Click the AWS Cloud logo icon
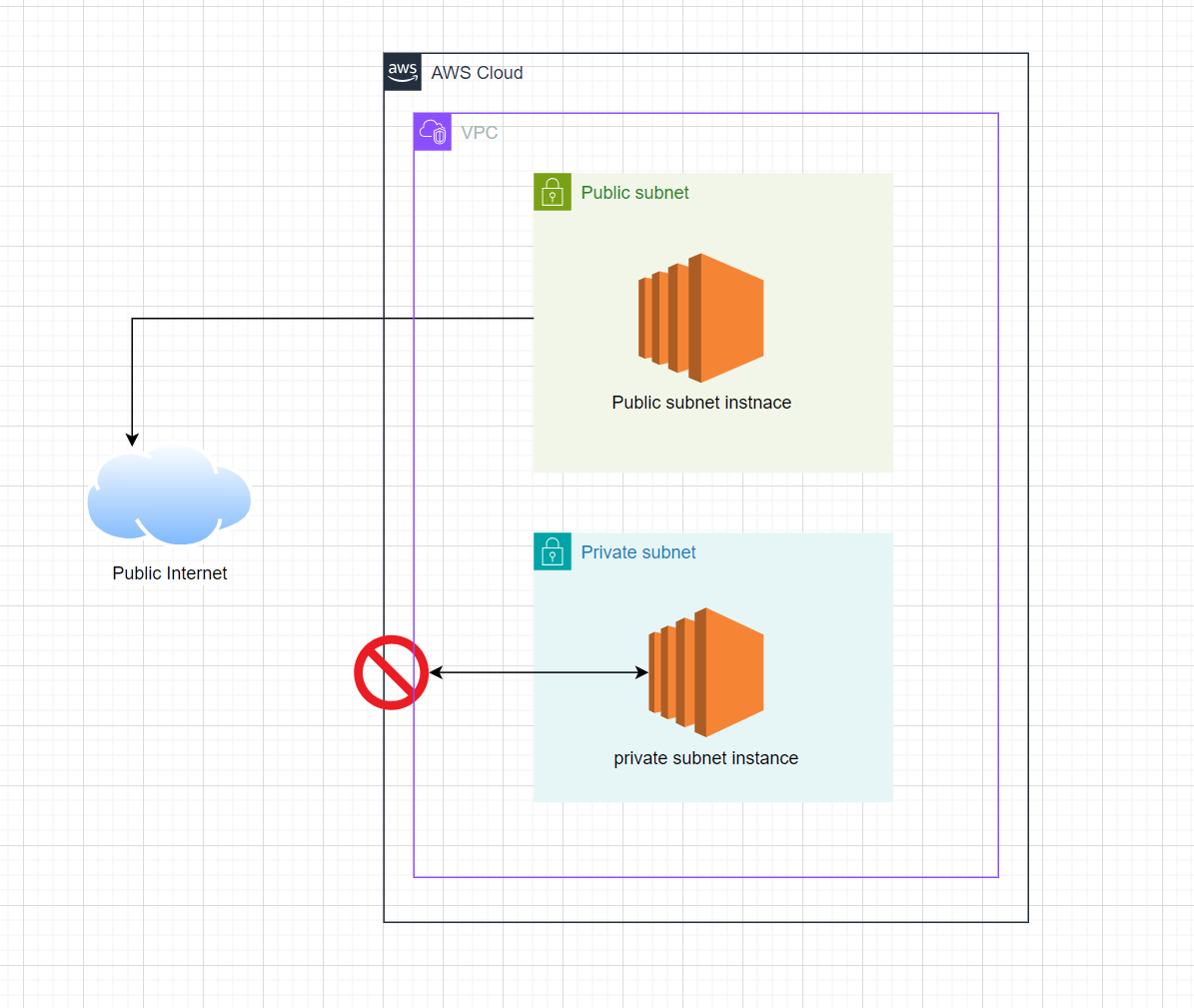Image resolution: width=1194 pixels, height=1008 pixels. click(x=402, y=72)
